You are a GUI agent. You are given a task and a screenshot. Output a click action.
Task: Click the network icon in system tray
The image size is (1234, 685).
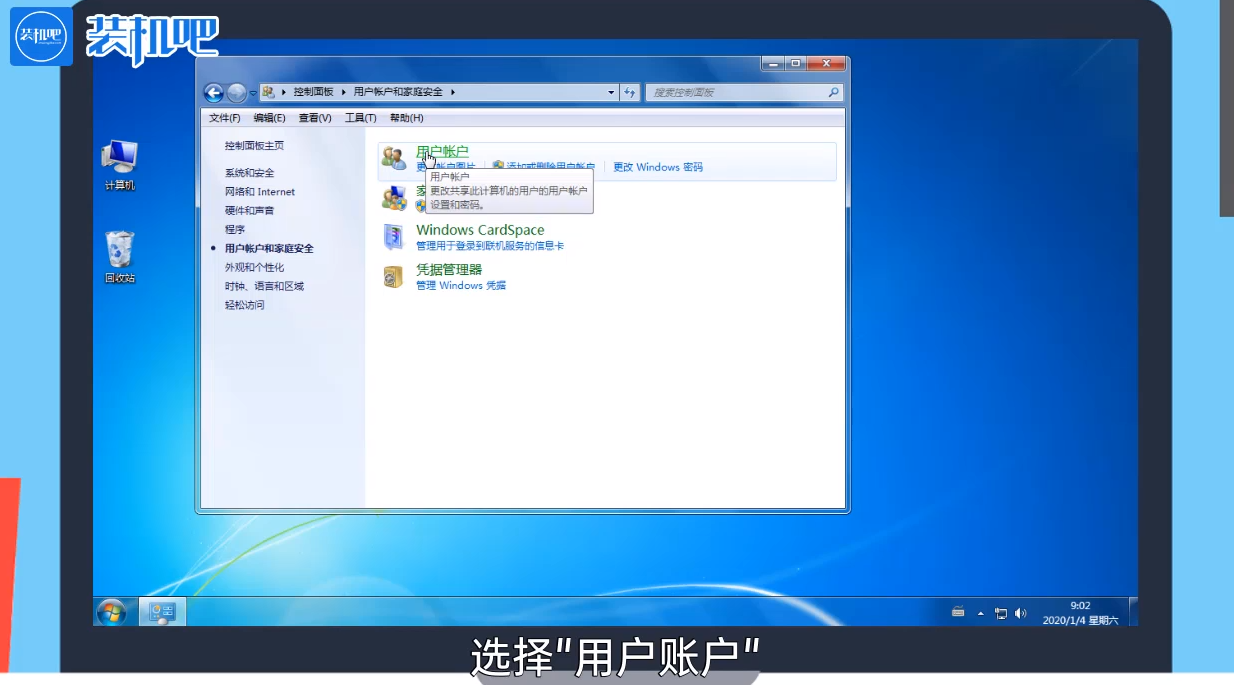pyautogui.click(x=1001, y=613)
